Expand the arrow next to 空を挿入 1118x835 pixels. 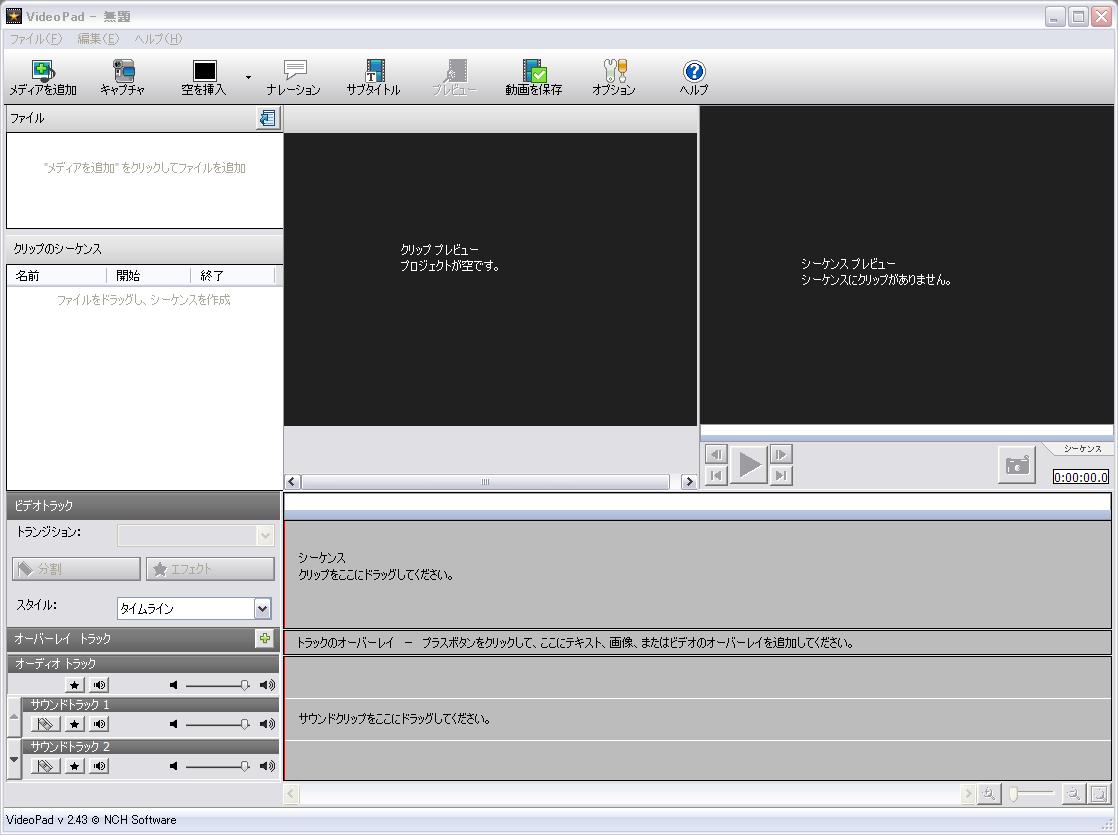248,77
